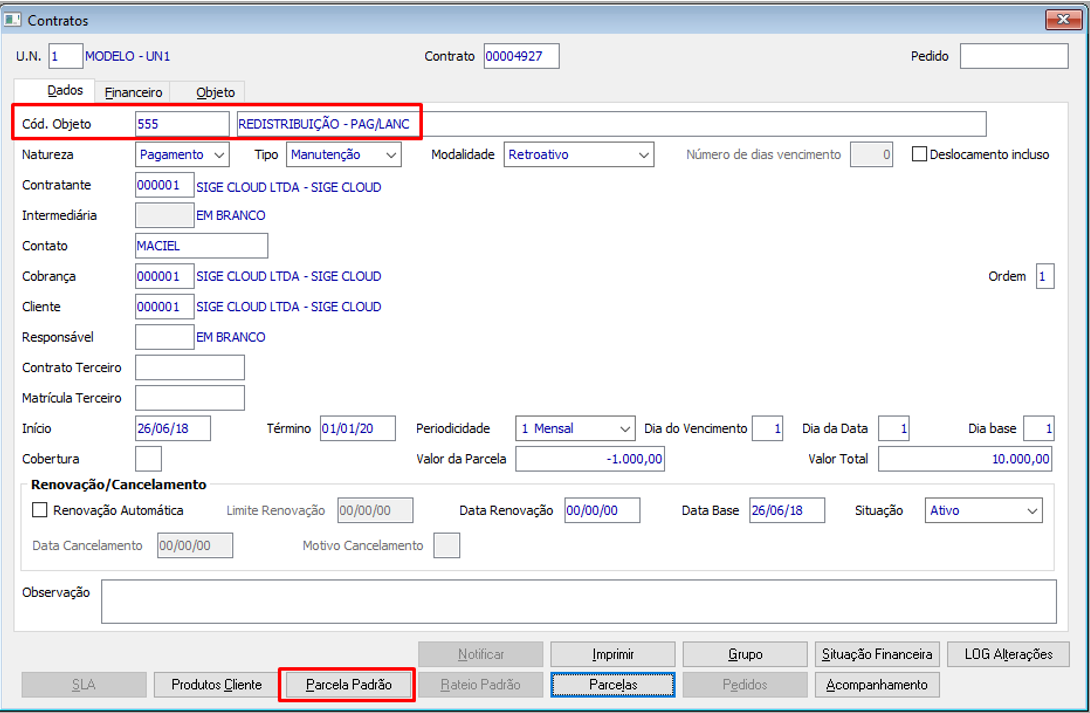The image size is (1090, 713).
Task: Expand the Situação Ativo dropdown
Action: pos(984,510)
